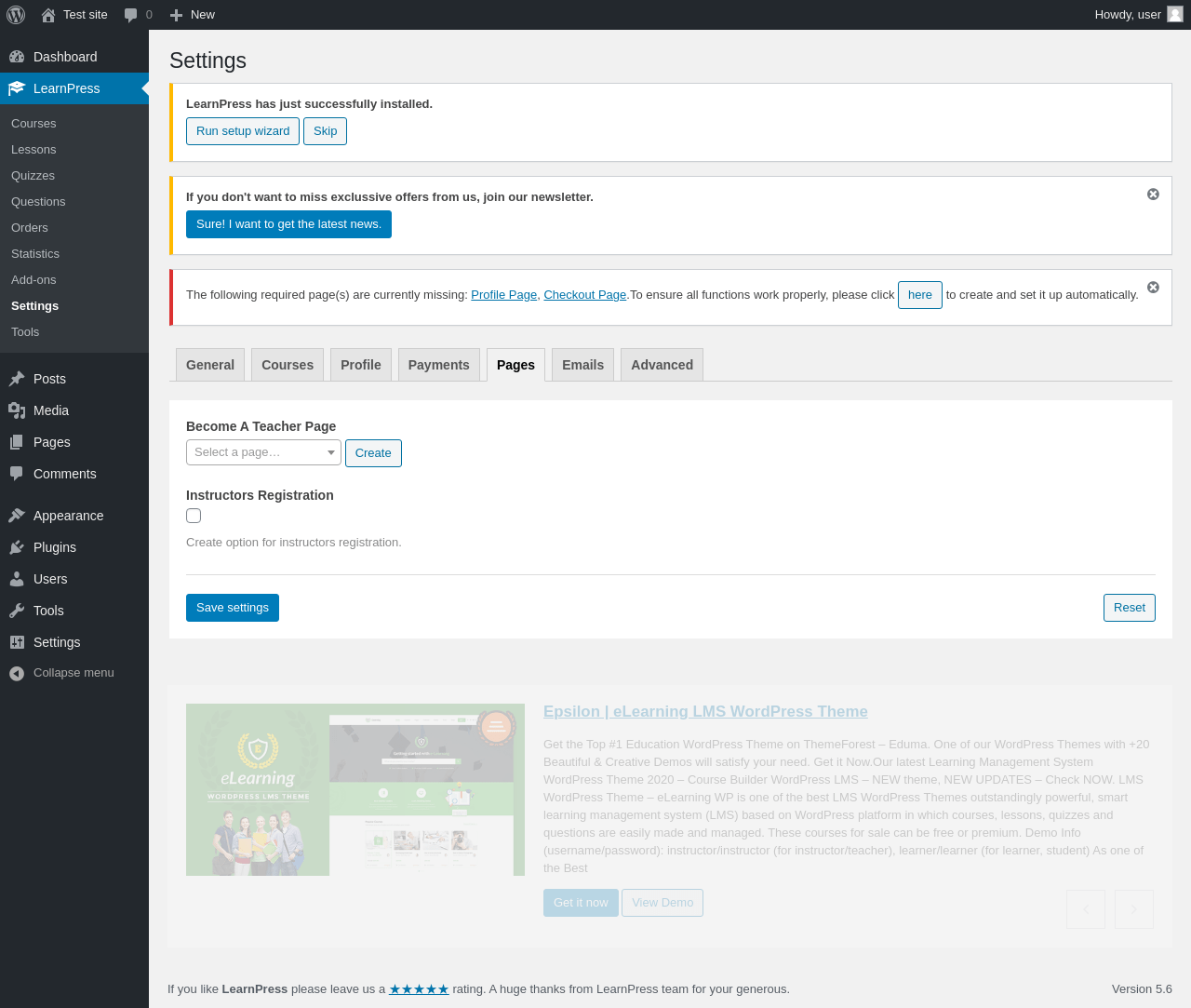This screenshot has width=1191, height=1008.
Task: Enable Instructors Registration checkbox
Action: tap(194, 516)
